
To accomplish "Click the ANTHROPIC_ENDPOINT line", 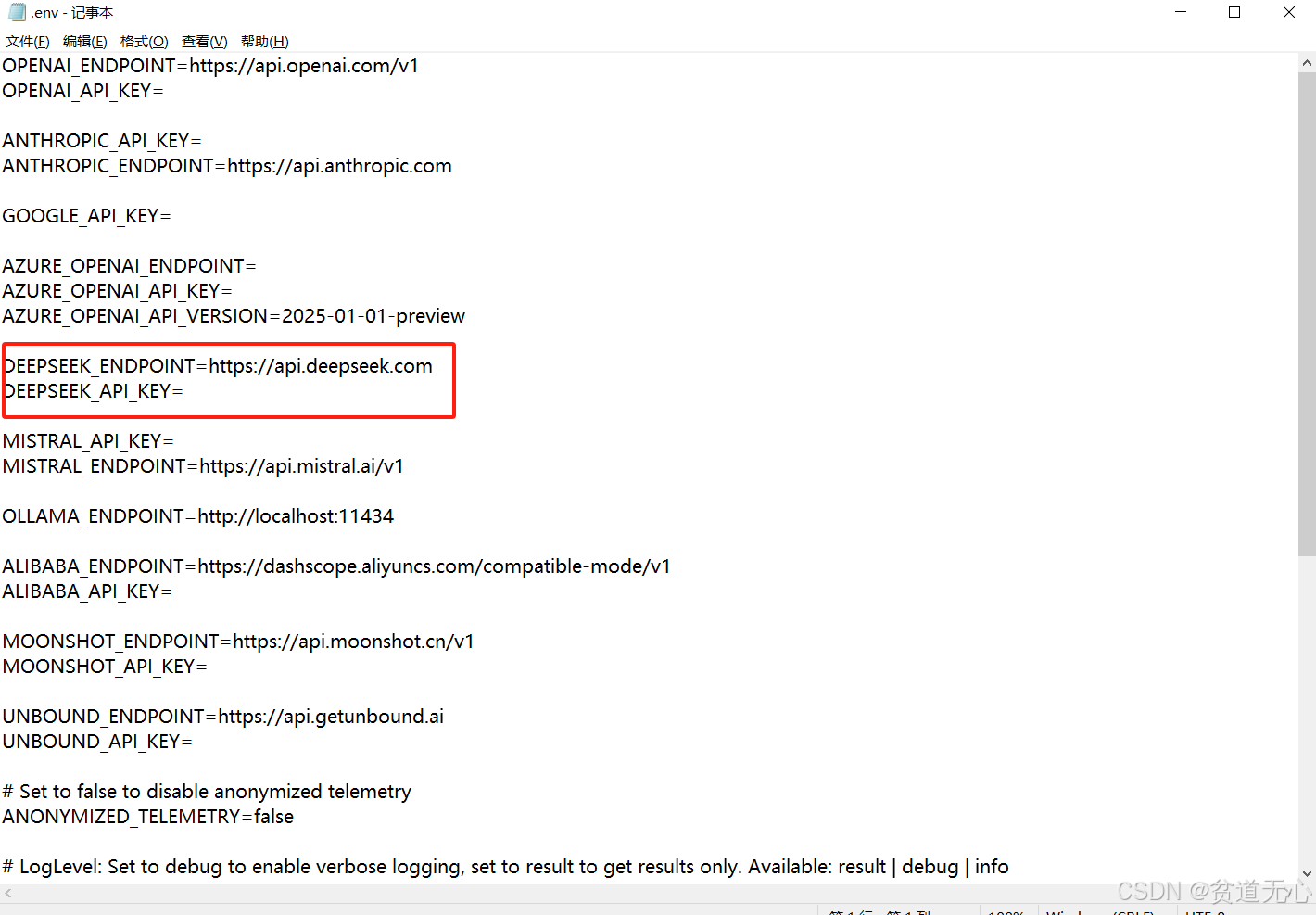I will pyautogui.click(x=227, y=166).
